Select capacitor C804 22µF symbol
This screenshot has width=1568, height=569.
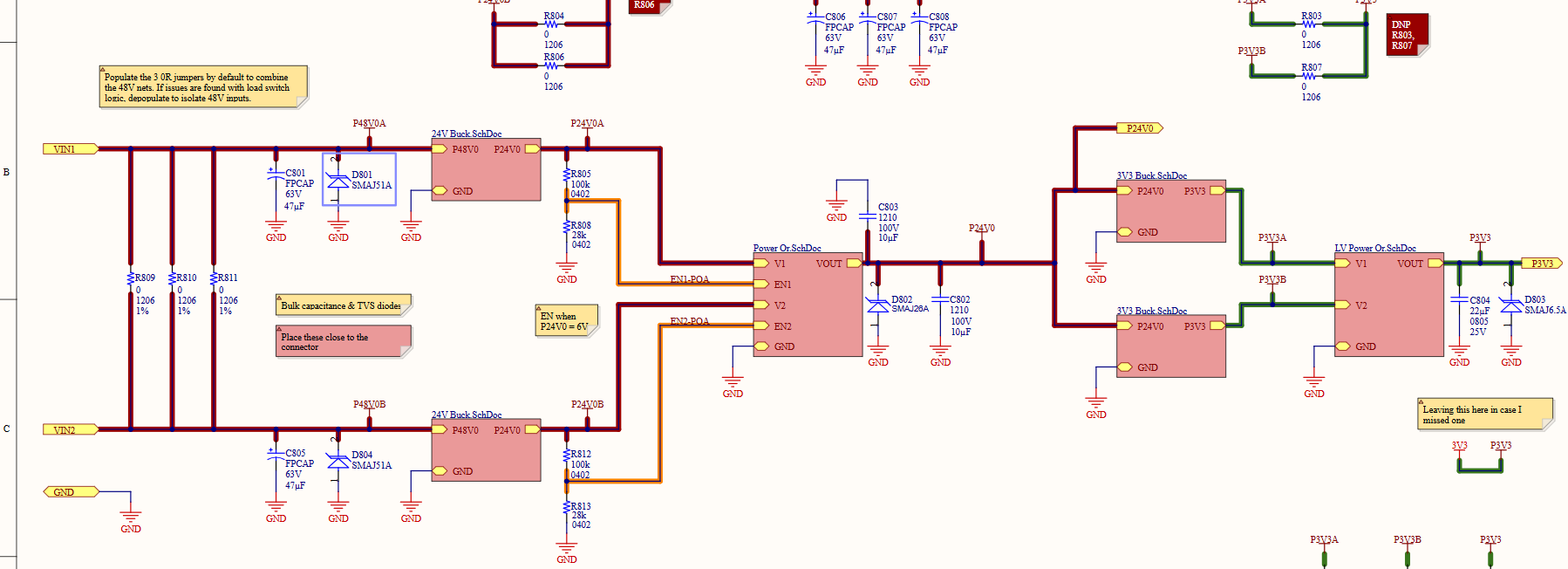[x=1459, y=301]
